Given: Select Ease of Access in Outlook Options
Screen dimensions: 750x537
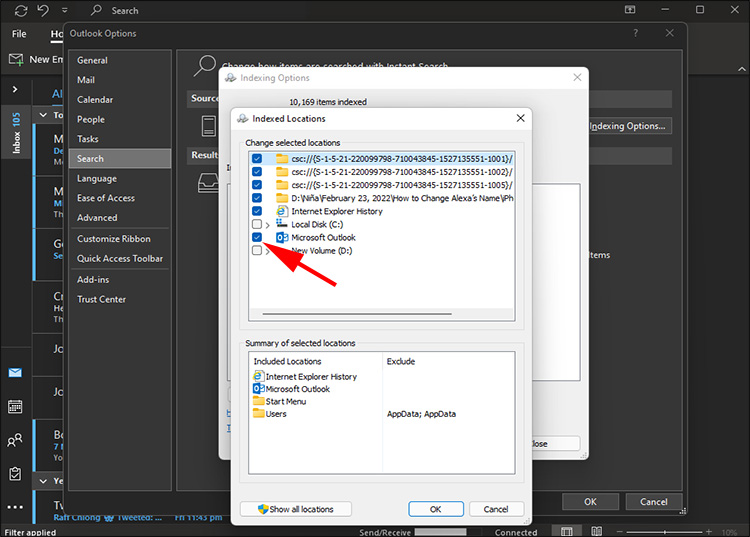Looking at the screenshot, I should coord(120,198).
